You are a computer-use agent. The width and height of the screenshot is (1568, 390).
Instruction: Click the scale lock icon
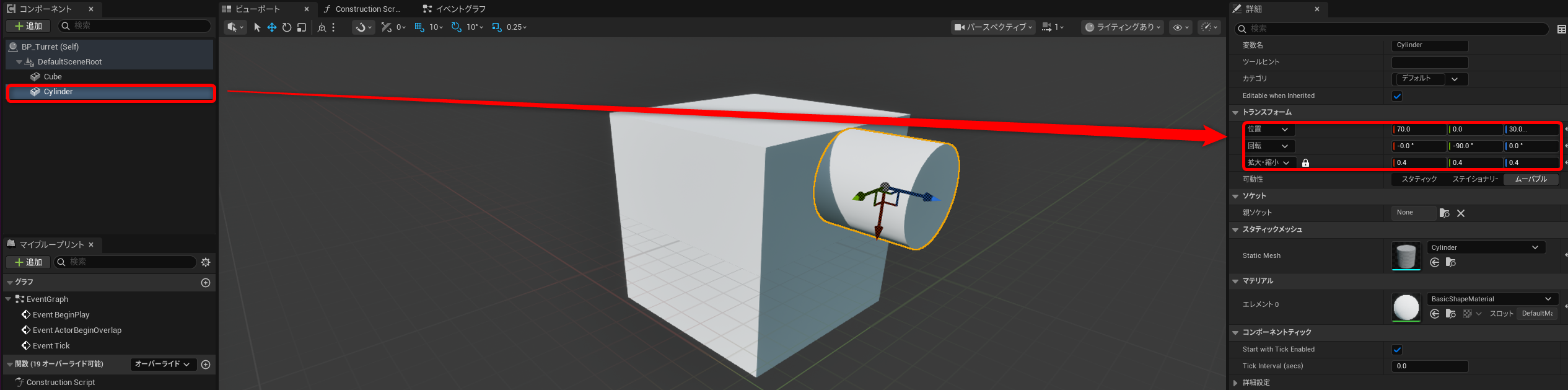coord(1305,163)
